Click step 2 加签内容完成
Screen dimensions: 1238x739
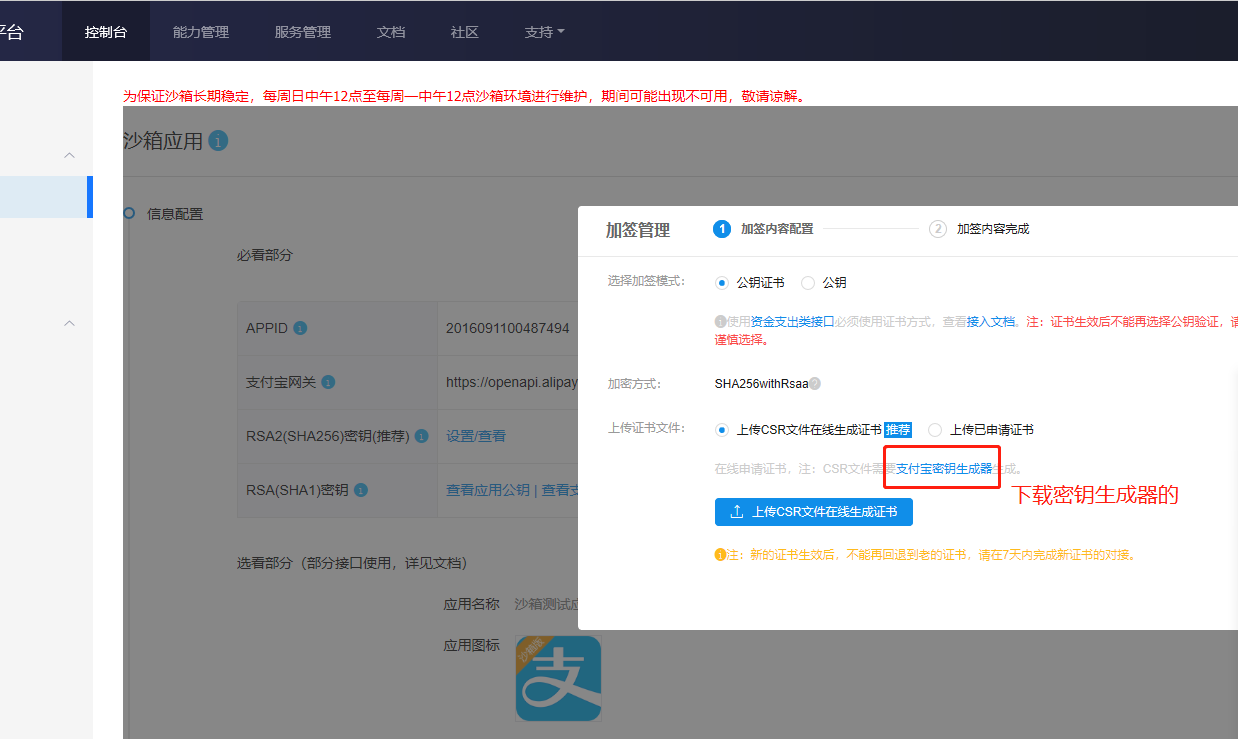coord(979,229)
